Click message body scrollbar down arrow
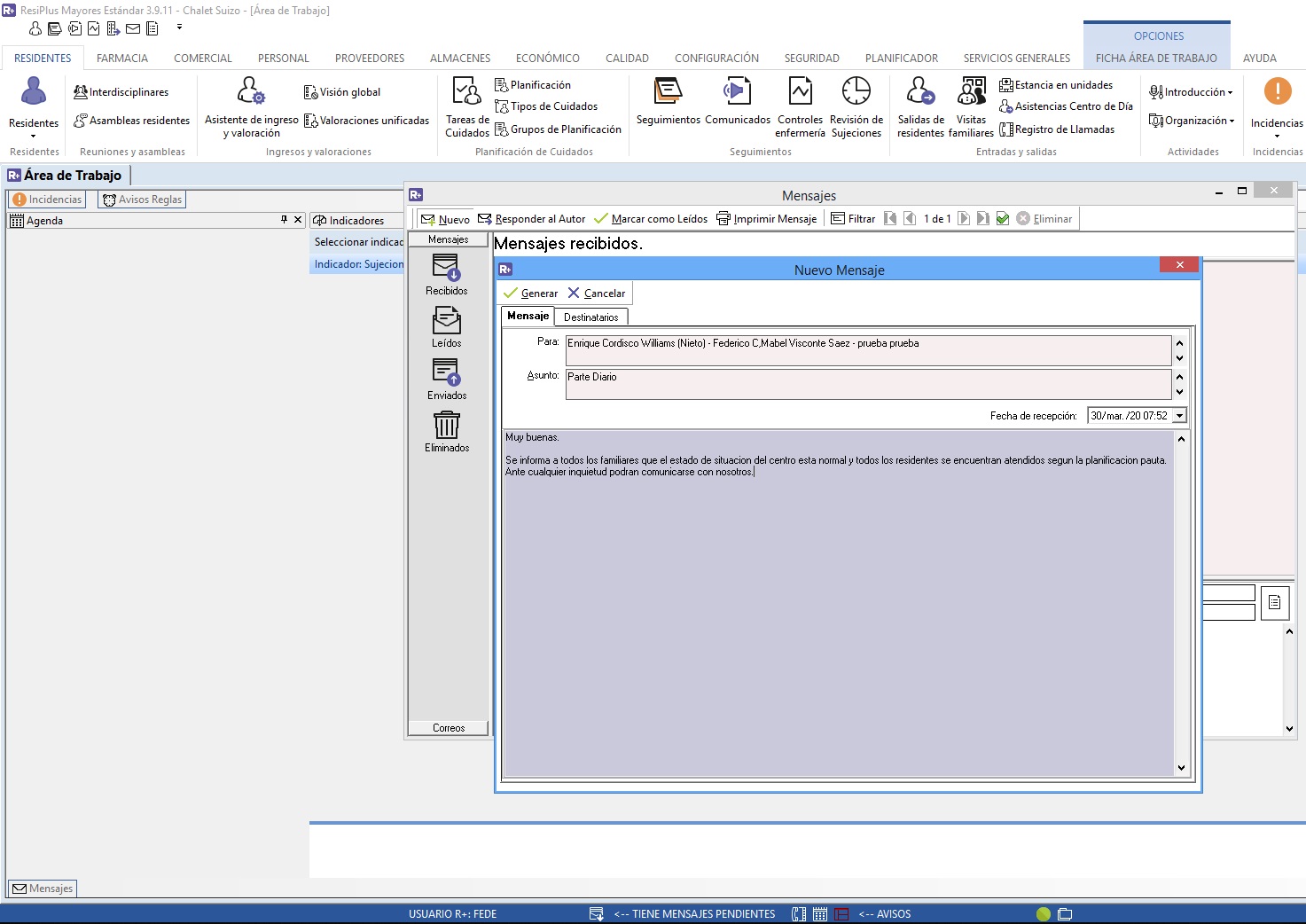The image size is (1306, 924). [1181, 768]
